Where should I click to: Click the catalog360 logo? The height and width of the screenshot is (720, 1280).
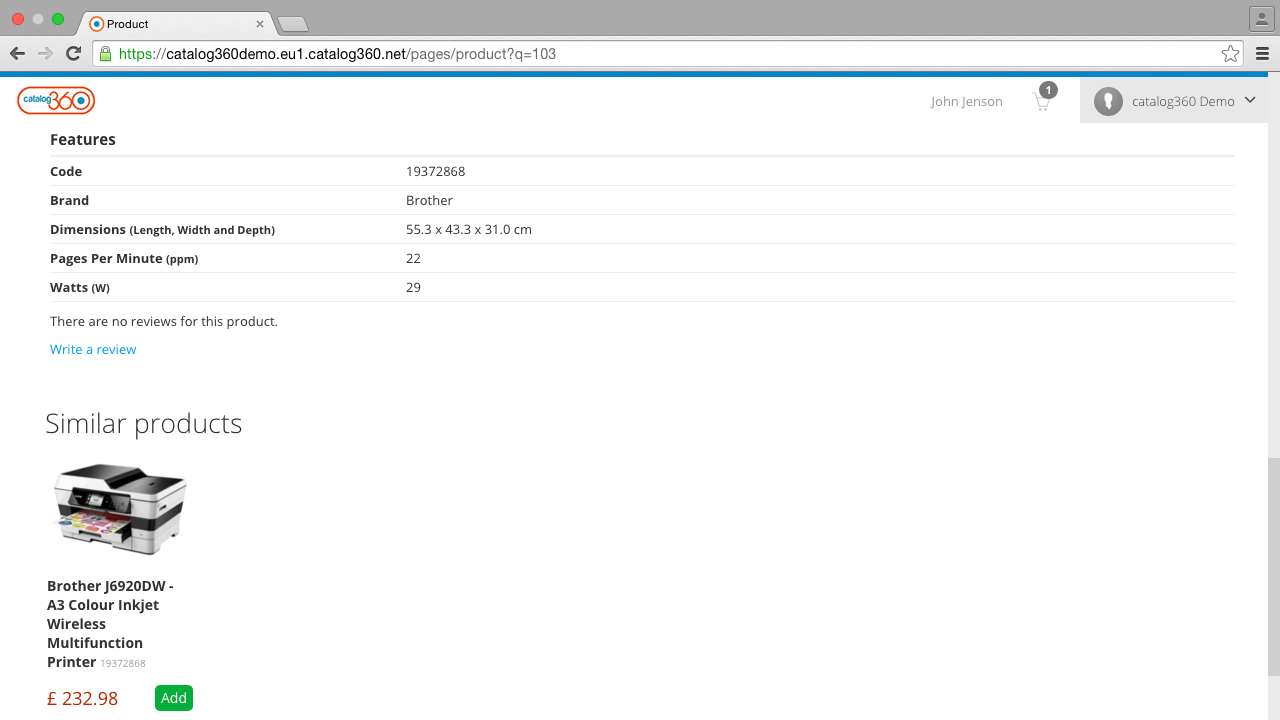coord(56,100)
